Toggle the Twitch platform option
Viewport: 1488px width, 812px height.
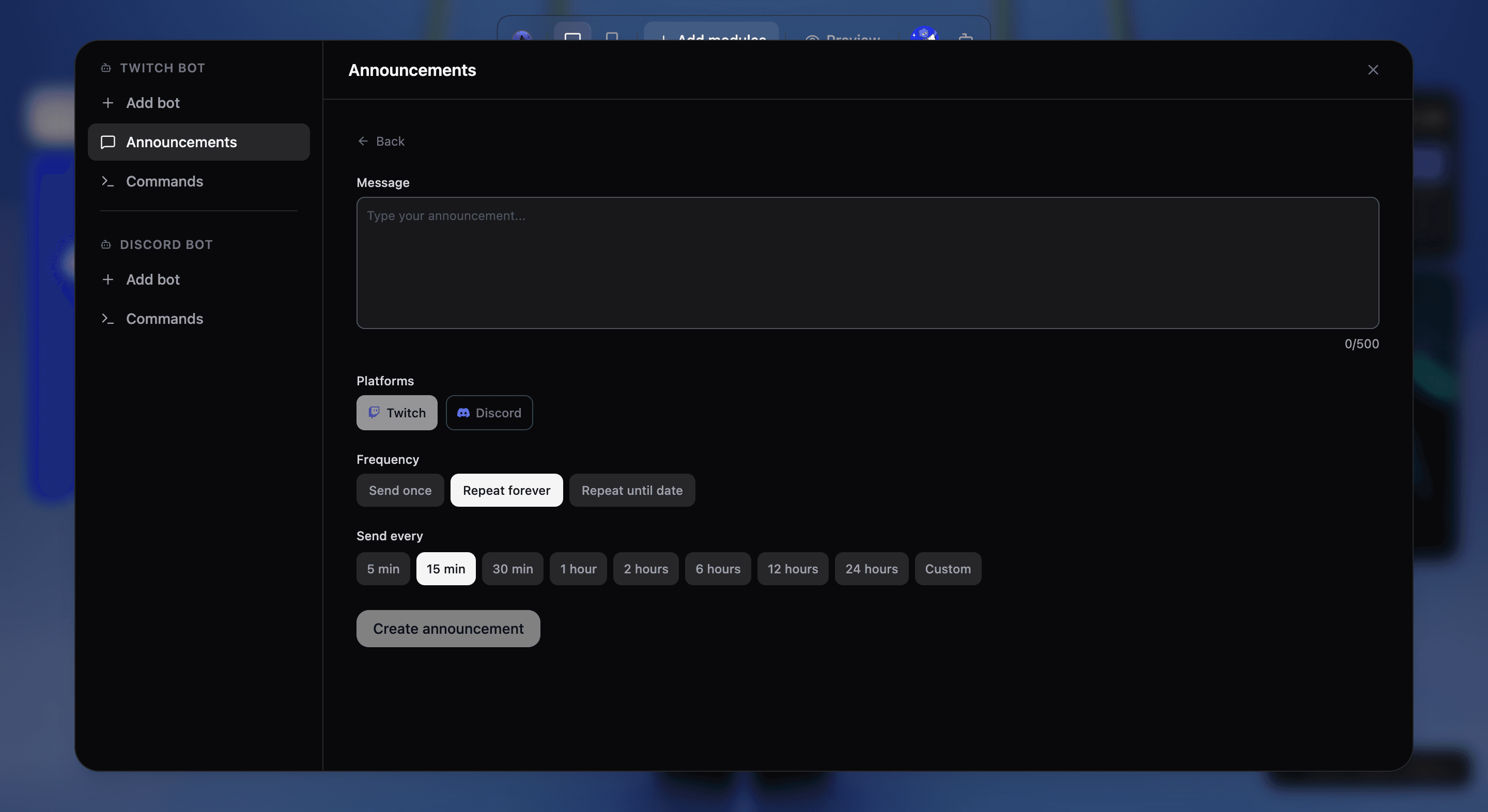[397, 412]
